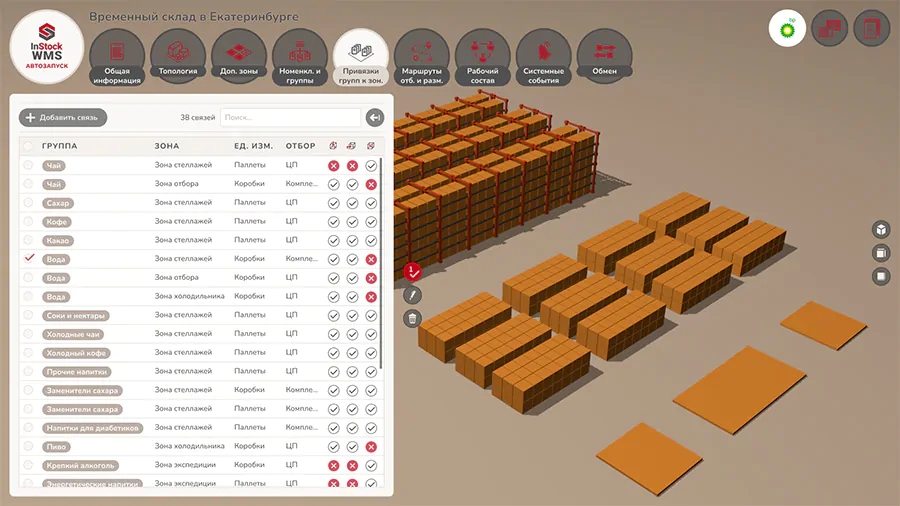Click the InStock WMS Автозапуск logo

47,47
